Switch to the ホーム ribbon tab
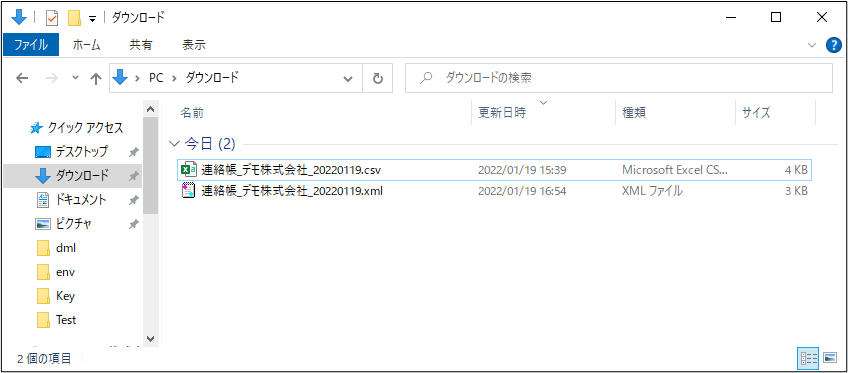Image resolution: width=848 pixels, height=373 pixels. pos(87,45)
